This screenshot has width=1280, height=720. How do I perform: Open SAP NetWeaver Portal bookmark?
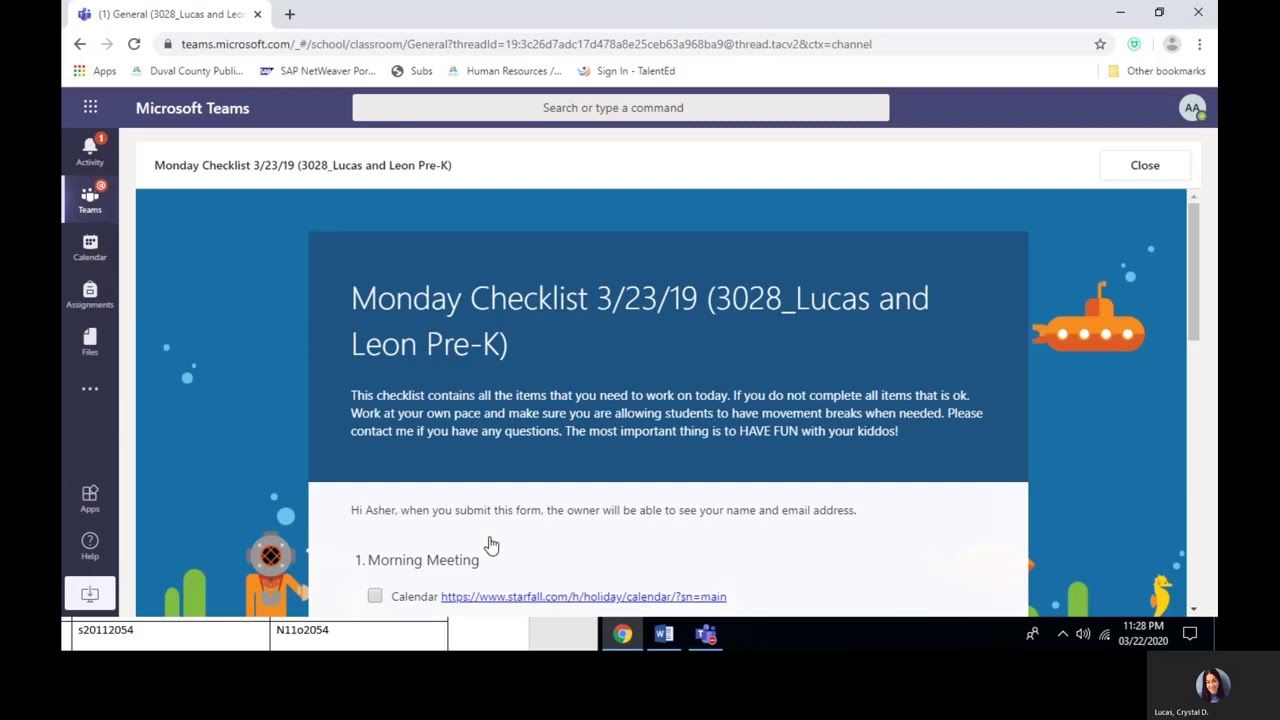tap(317, 71)
